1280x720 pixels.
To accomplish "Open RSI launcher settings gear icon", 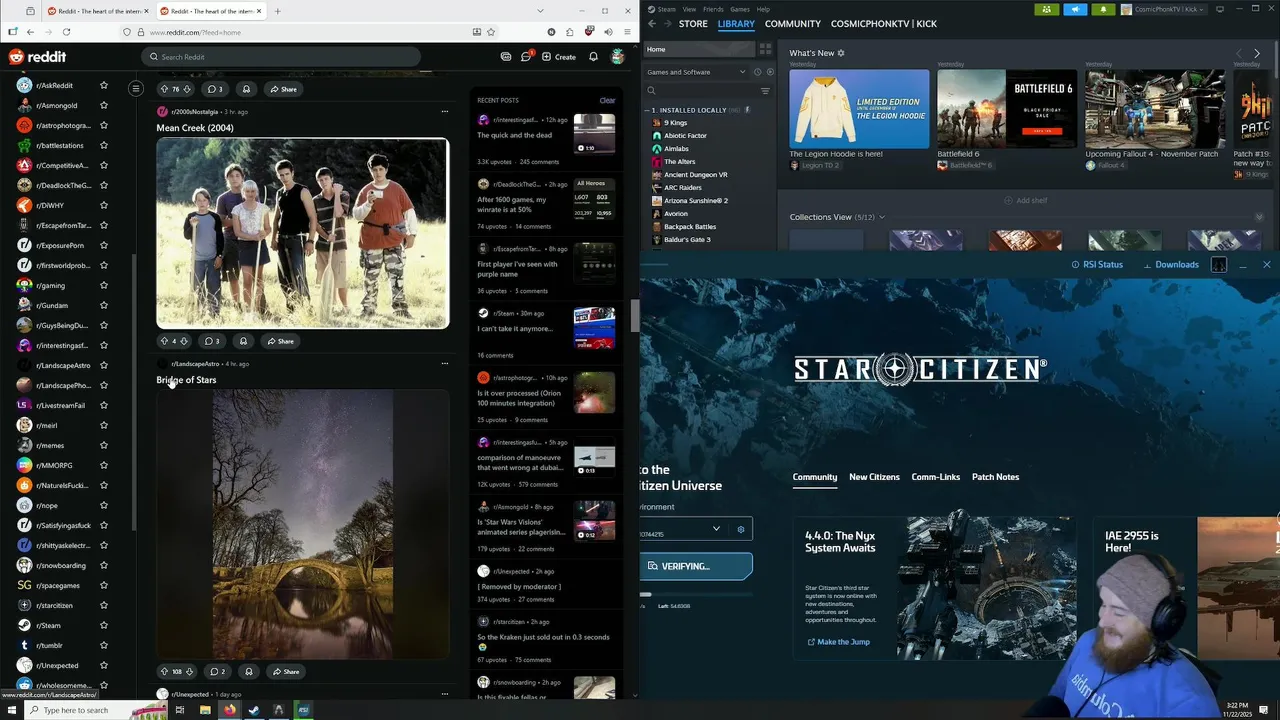I will pos(741,529).
